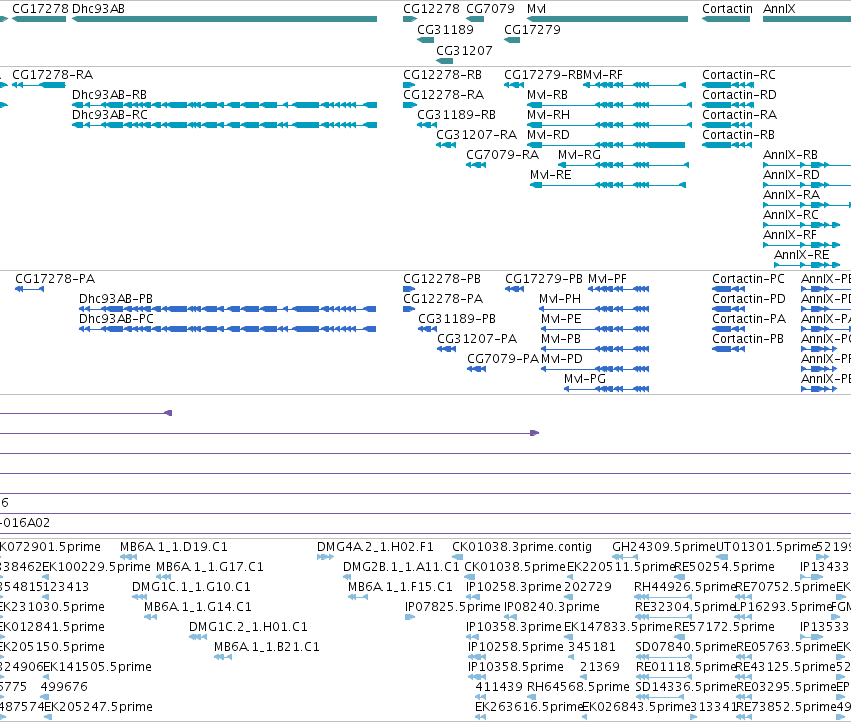The height and width of the screenshot is (722, 851).
Task: Click the Mvl-RB transcript label
Action: click(547, 94)
